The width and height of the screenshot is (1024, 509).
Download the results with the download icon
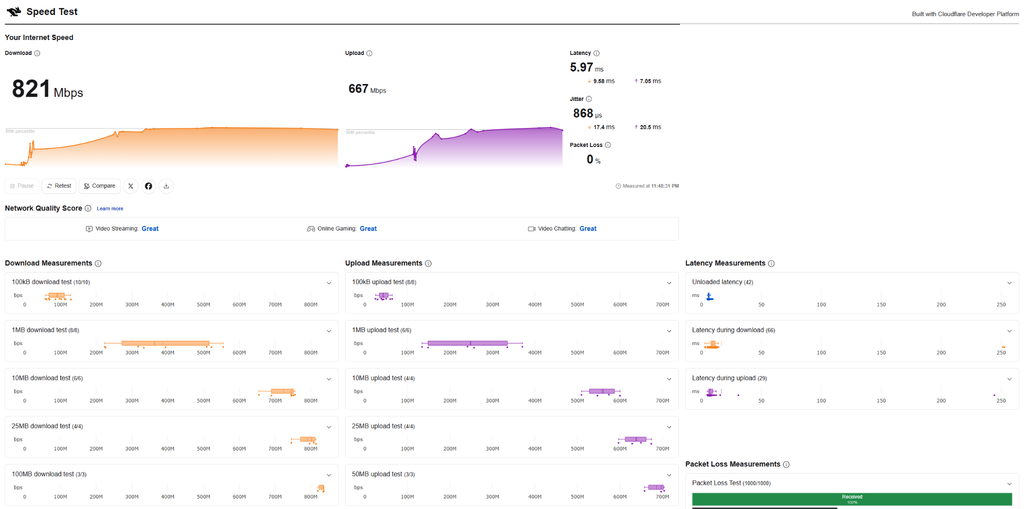167,186
